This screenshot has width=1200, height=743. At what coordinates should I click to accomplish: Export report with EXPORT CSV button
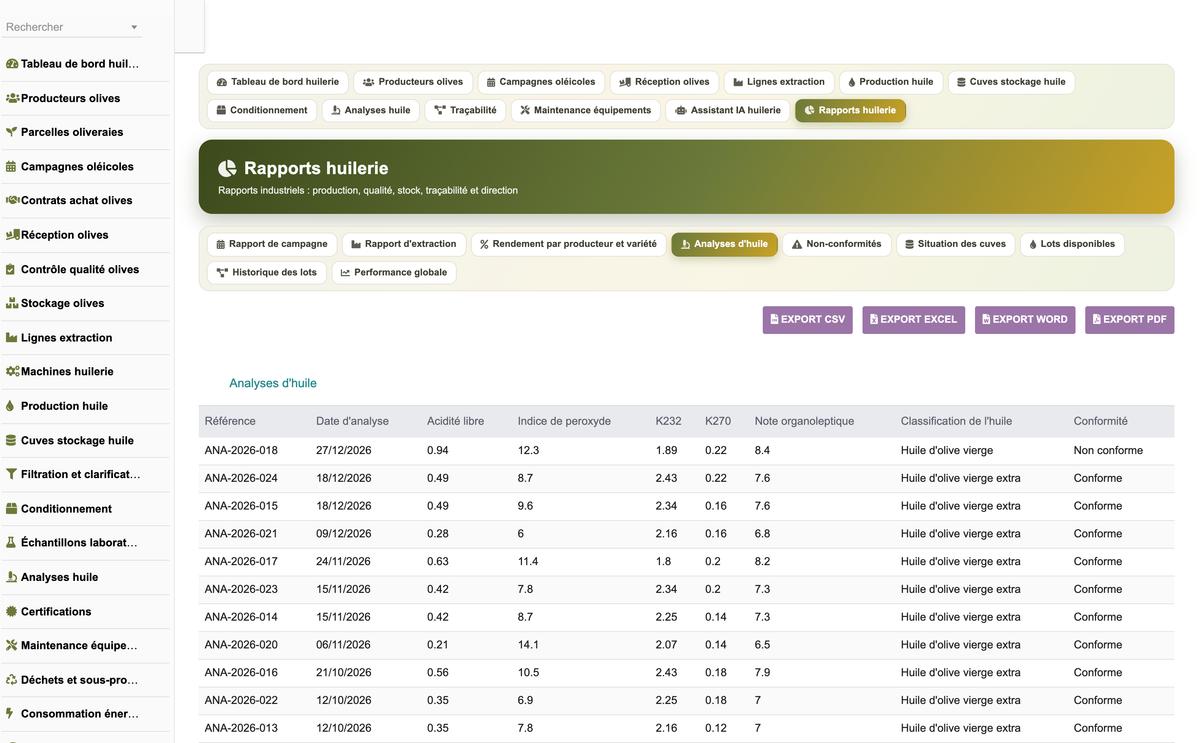[807, 320]
